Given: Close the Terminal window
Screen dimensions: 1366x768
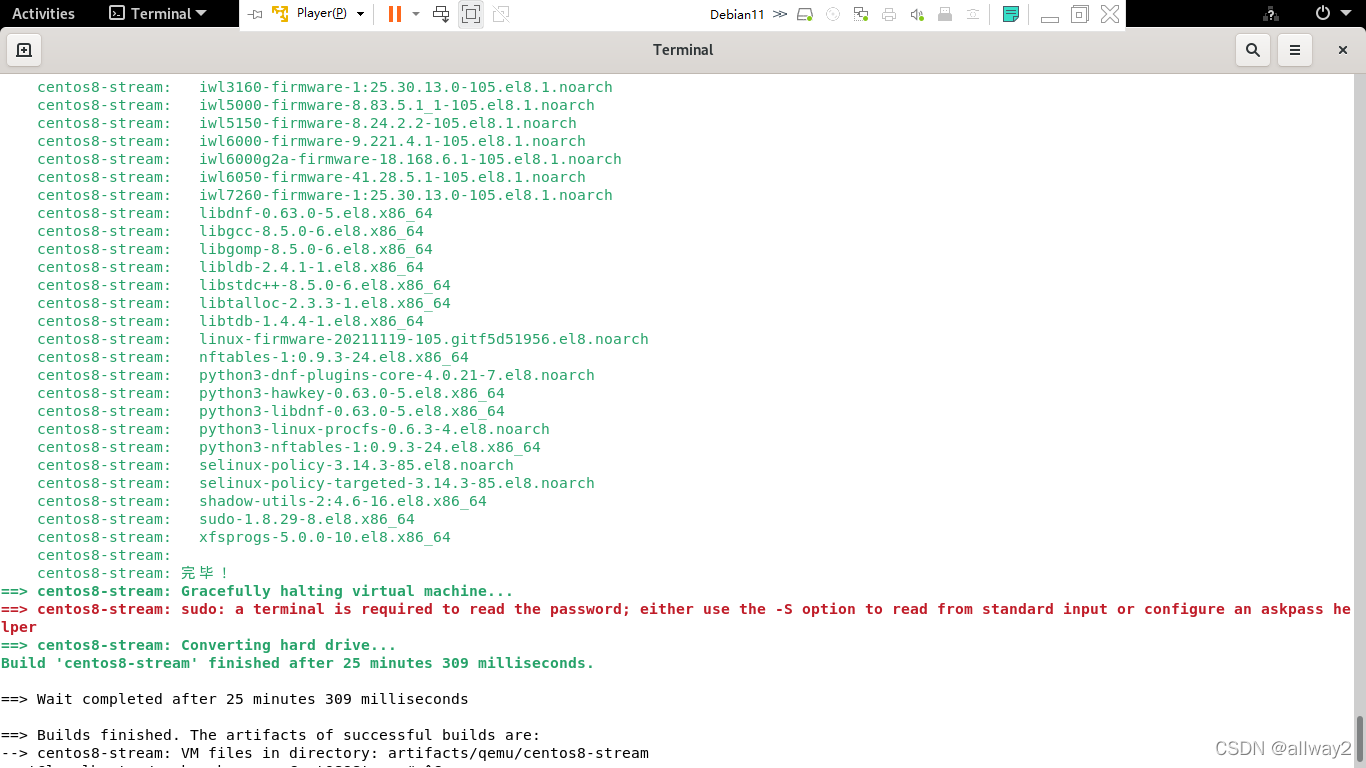Looking at the screenshot, I should coord(1343,50).
